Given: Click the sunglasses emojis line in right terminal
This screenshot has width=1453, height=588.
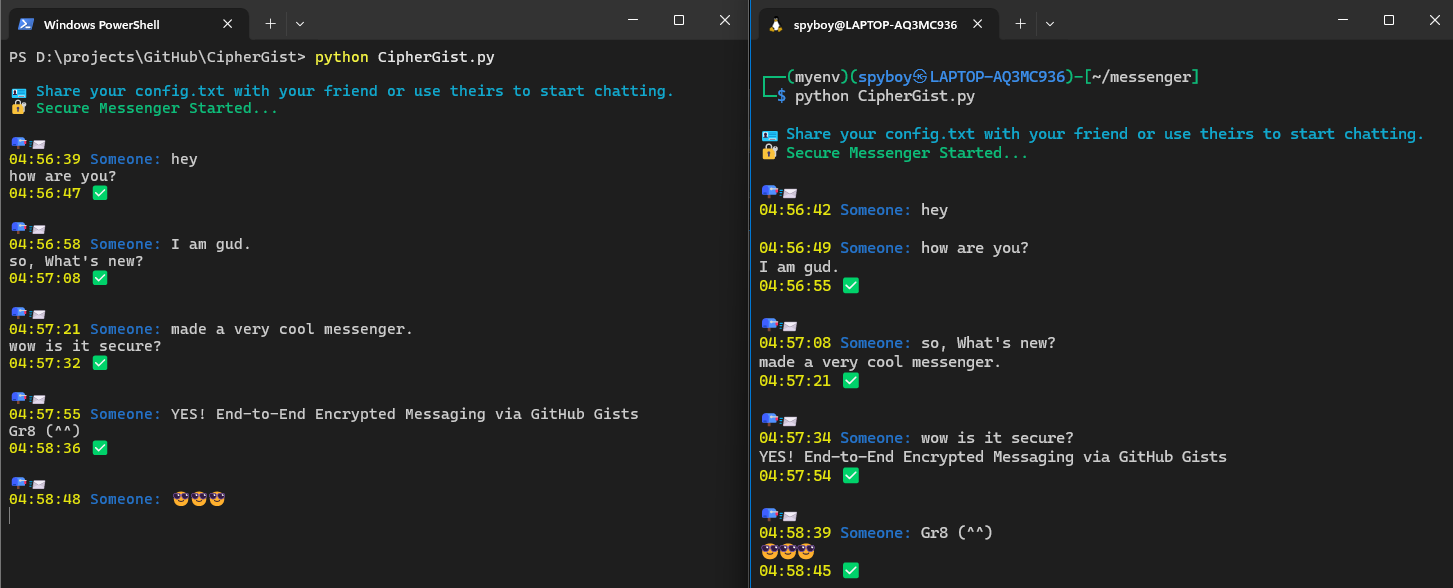Looking at the screenshot, I should point(787,552).
